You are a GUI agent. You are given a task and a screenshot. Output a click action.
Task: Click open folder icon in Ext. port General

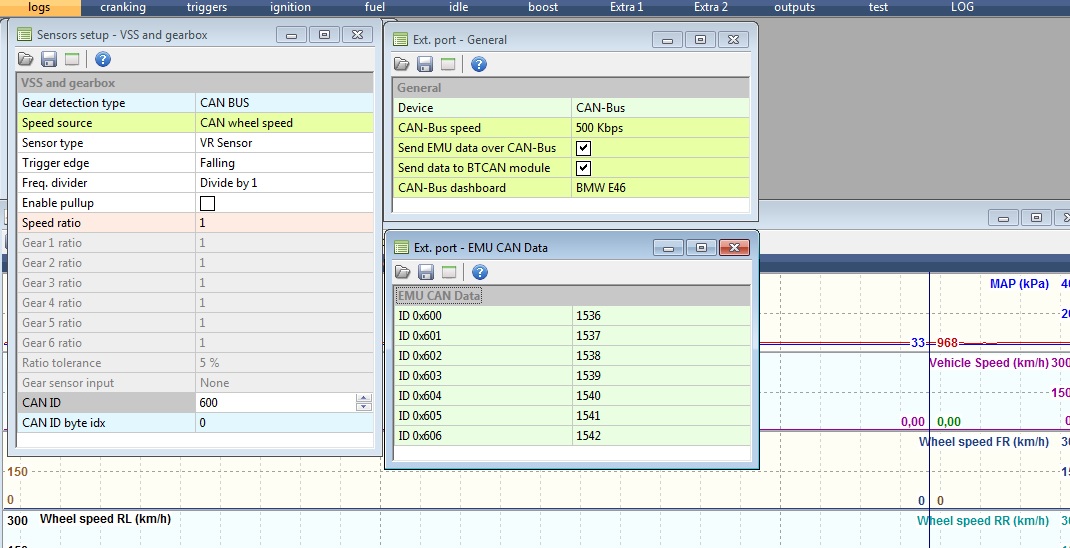coord(402,65)
